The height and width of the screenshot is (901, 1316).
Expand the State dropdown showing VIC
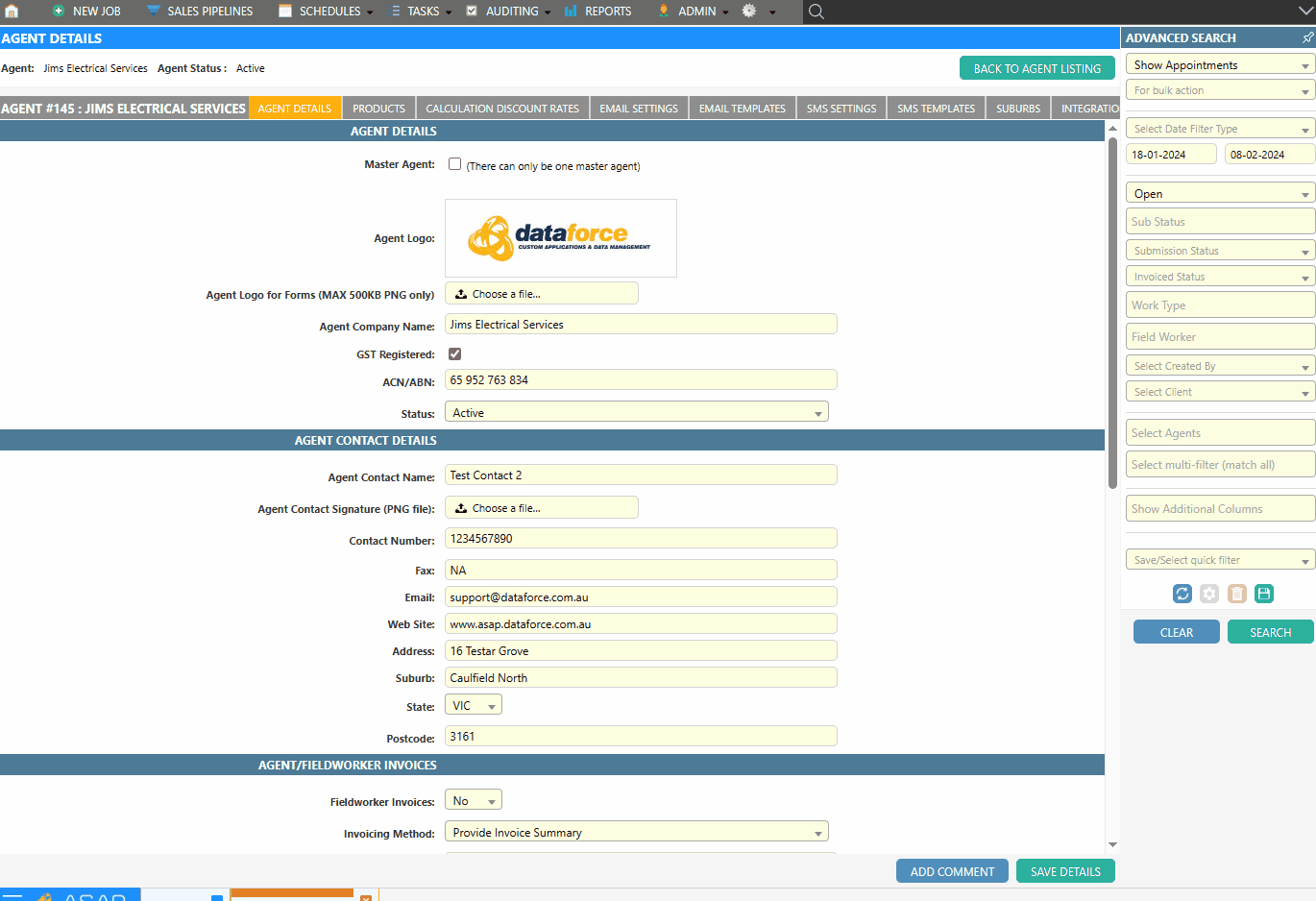point(474,706)
